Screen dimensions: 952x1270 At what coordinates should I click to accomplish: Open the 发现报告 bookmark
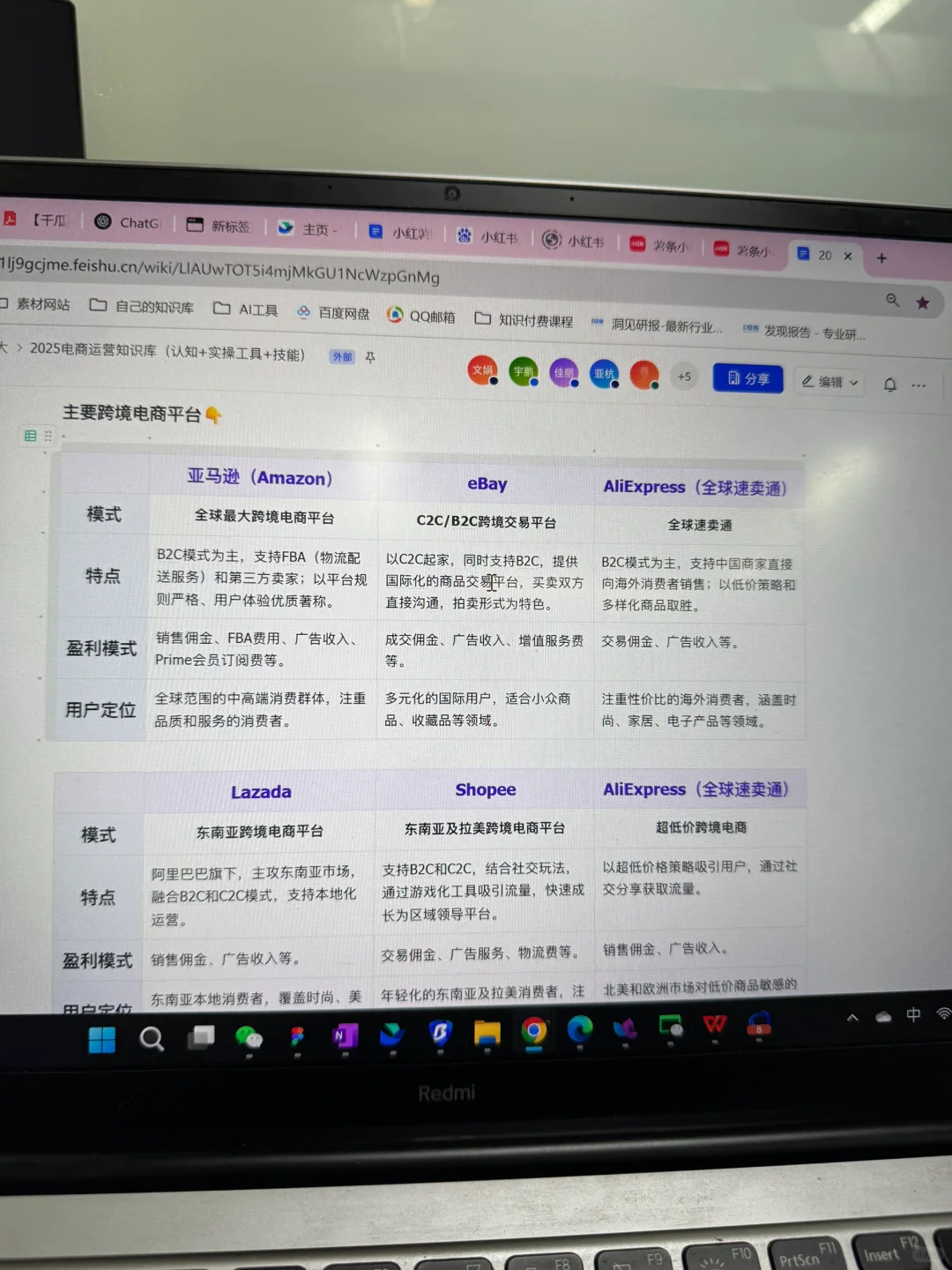coord(805,332)
